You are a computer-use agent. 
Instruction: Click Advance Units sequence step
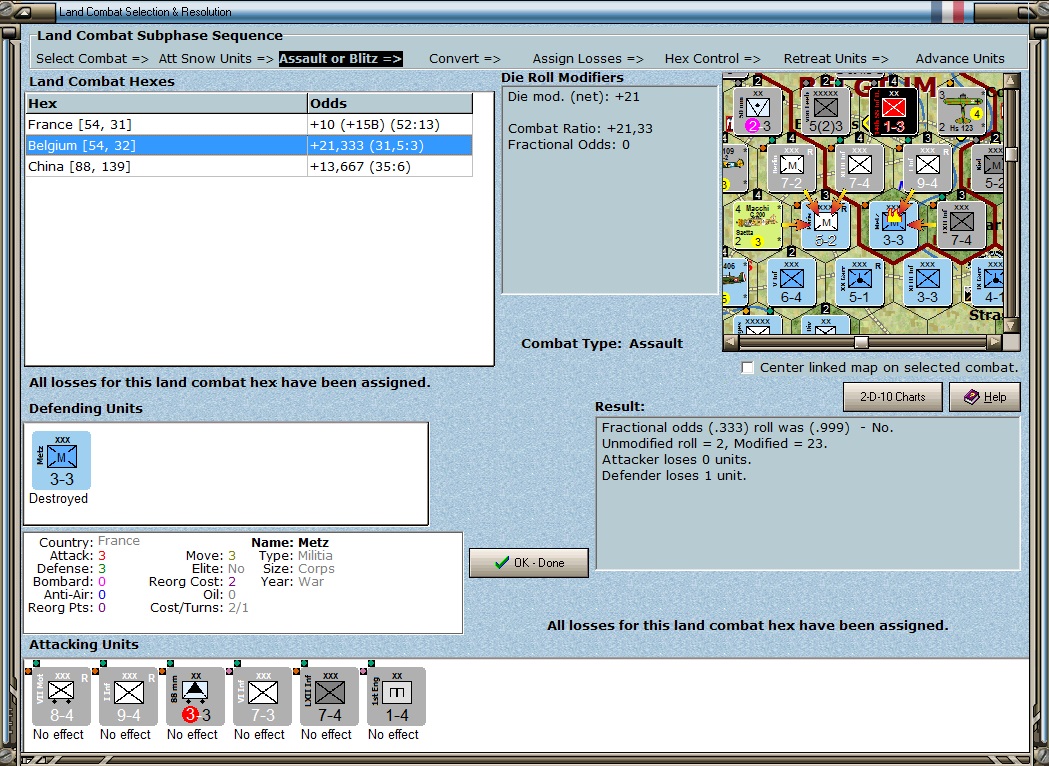(960, 59)
